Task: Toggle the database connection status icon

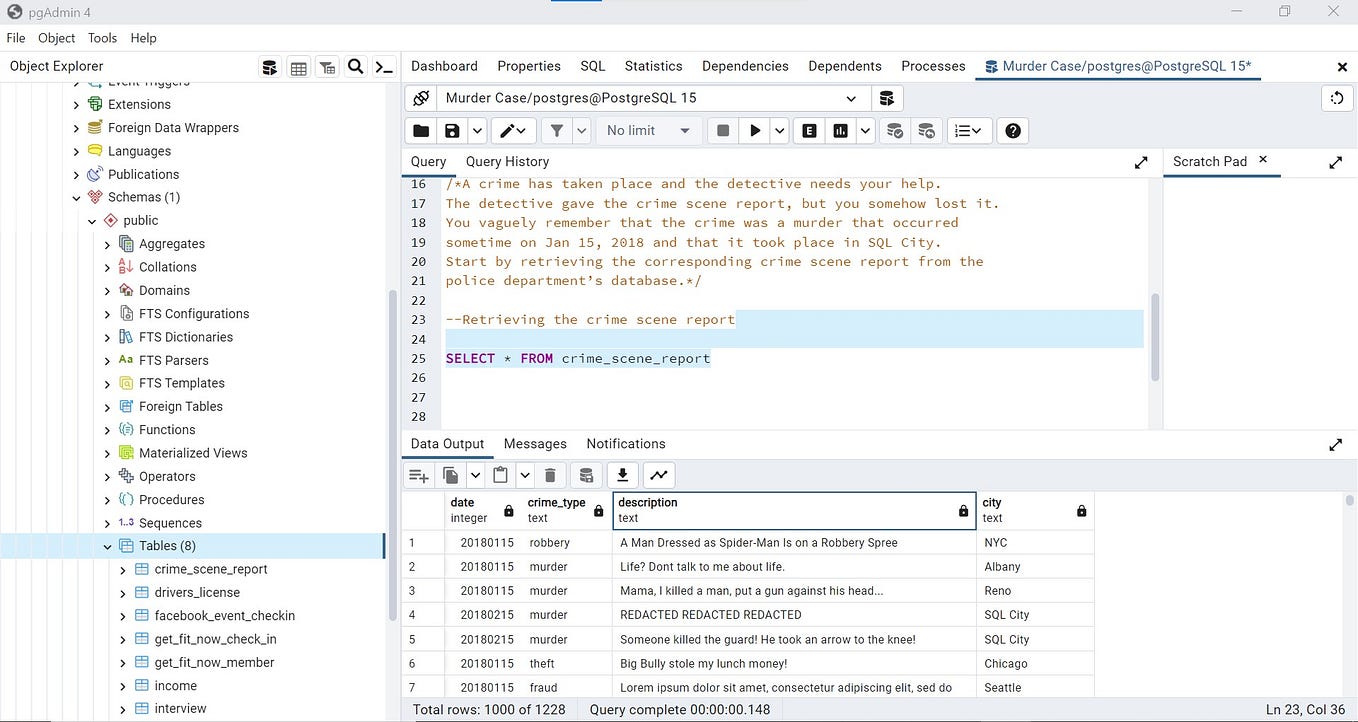Action: pos(421,98)
